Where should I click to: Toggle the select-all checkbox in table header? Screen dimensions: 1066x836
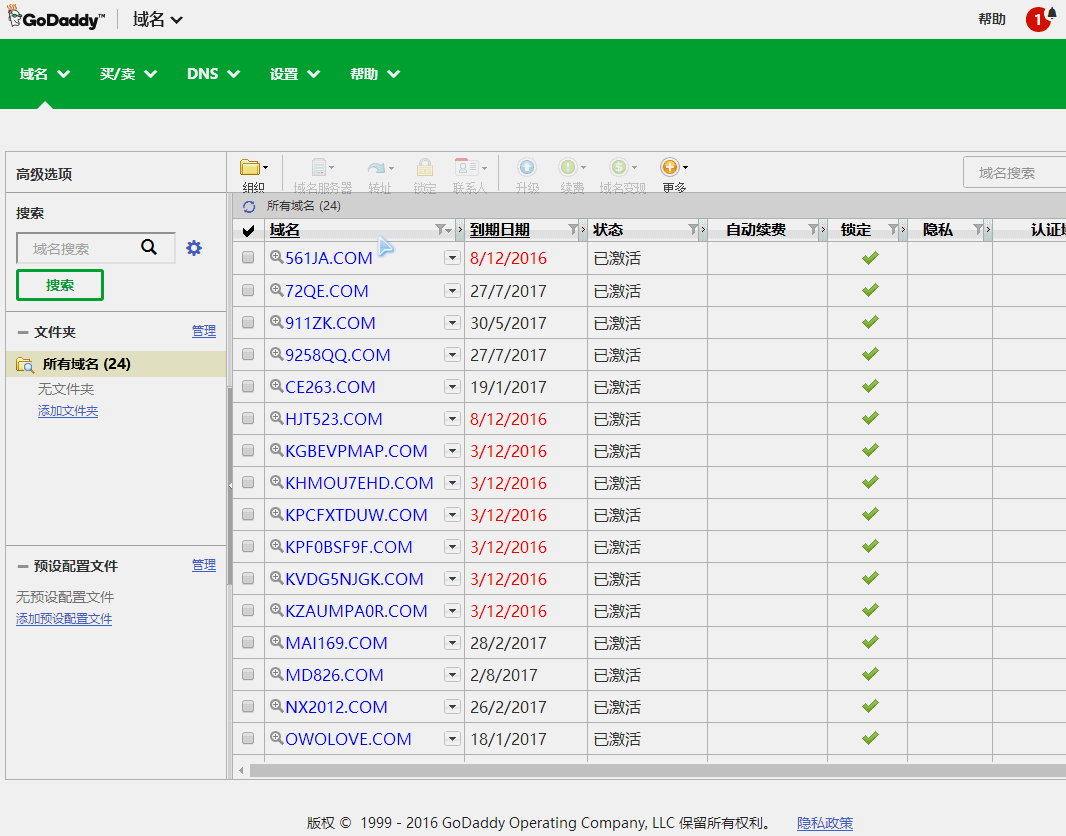248,231
